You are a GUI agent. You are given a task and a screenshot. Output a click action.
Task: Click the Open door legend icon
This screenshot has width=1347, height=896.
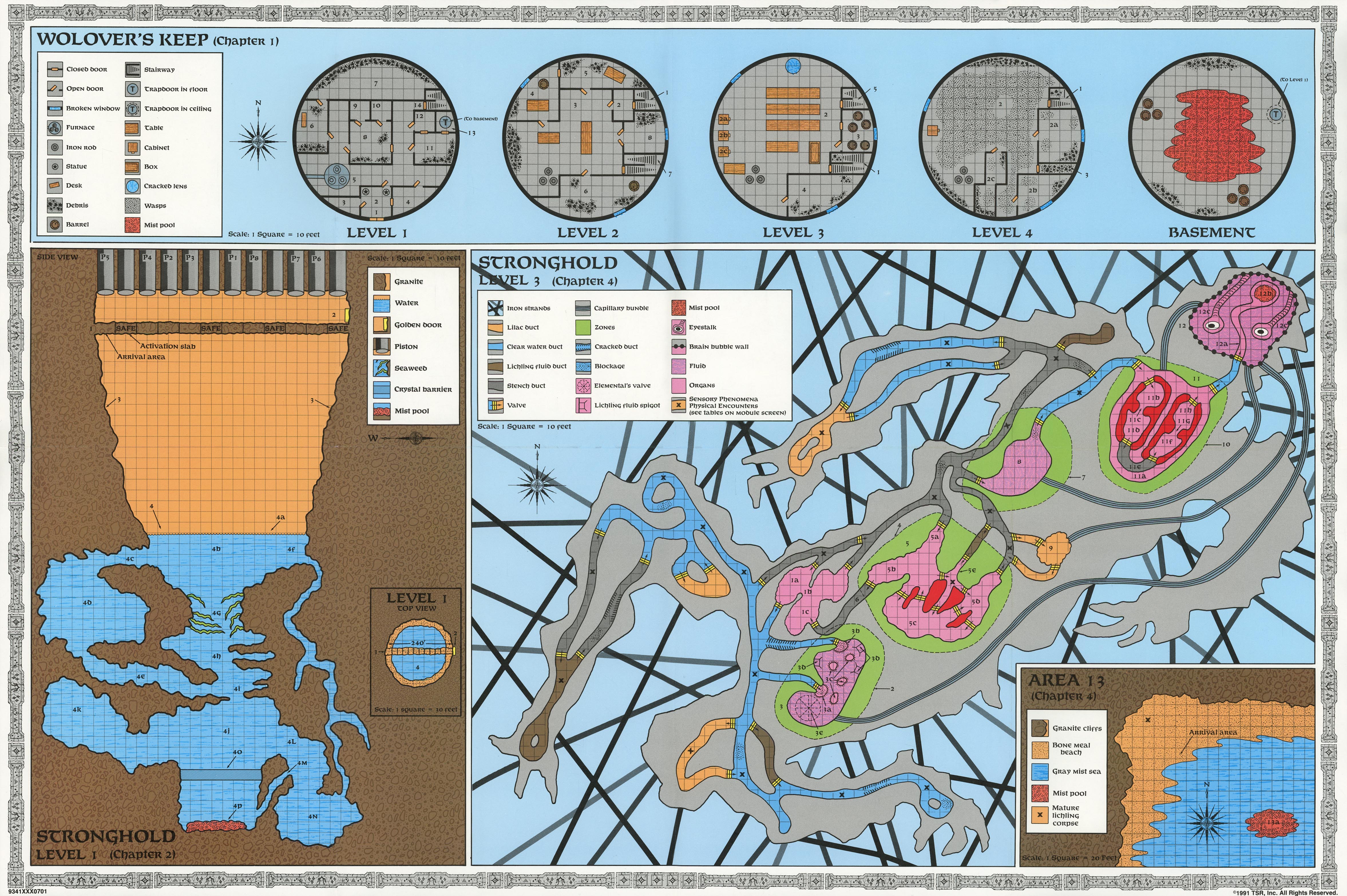(x=55, y=89)
